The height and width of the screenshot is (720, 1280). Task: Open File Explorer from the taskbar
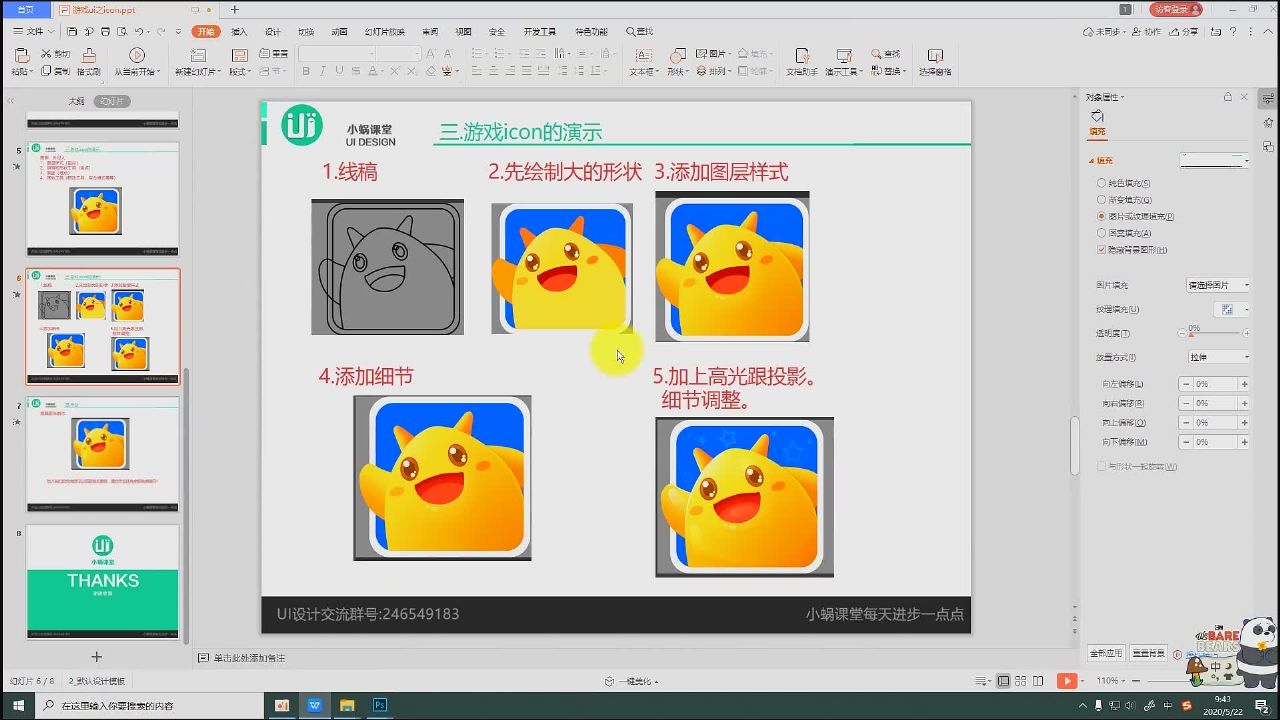tap(347, 705)
